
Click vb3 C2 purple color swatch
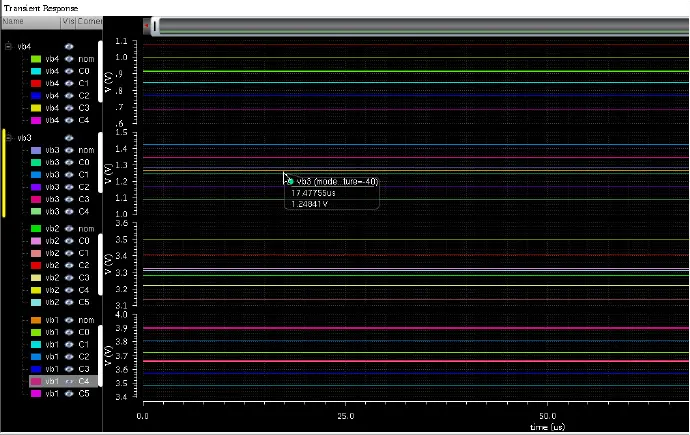pos(36,187)
